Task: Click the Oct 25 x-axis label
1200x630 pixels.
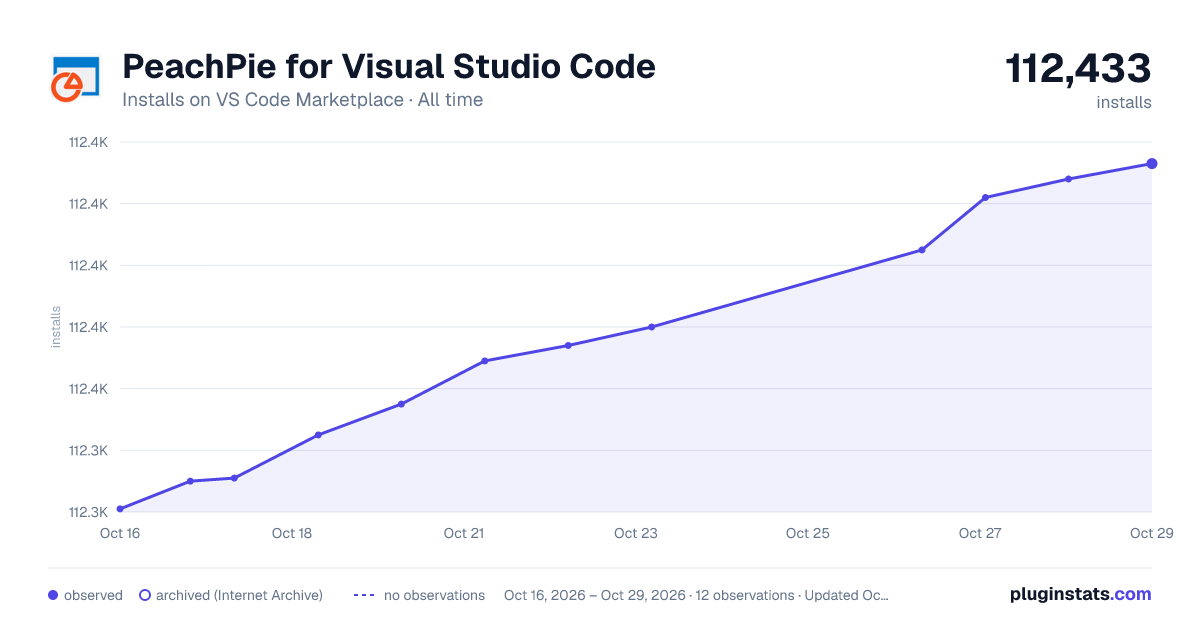Action: click(x=808, y=534)
